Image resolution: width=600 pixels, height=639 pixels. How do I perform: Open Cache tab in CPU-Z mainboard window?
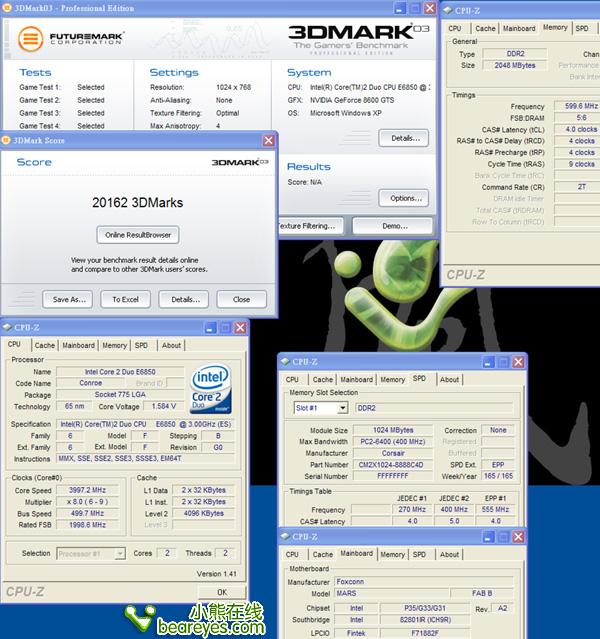click(x=322, y=554)
